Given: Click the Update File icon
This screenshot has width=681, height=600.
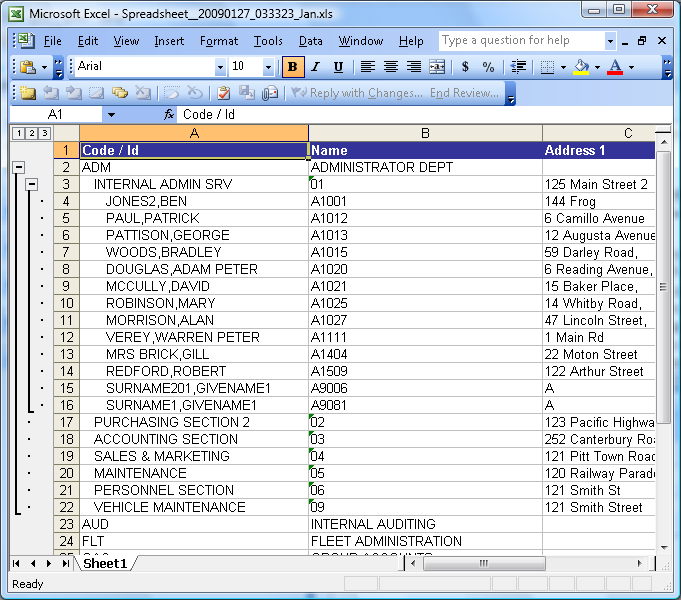Looking at the screenshot, I should pos(247,93).
